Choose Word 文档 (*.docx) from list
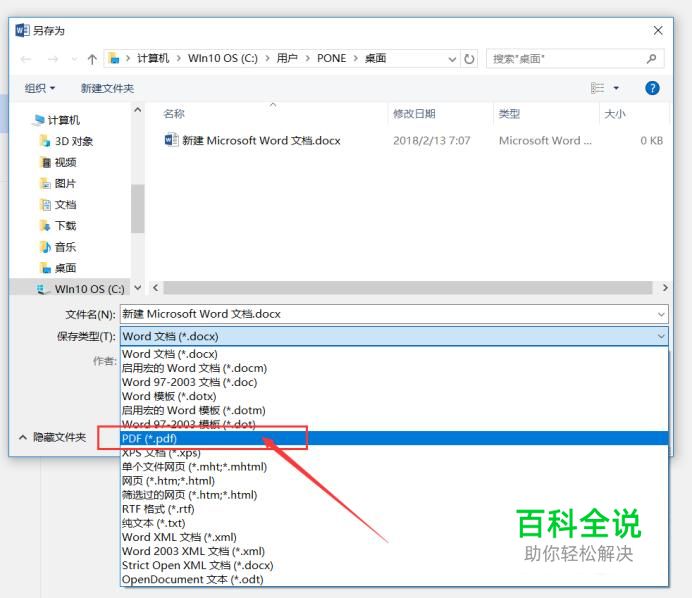 (x=394, y=354)
